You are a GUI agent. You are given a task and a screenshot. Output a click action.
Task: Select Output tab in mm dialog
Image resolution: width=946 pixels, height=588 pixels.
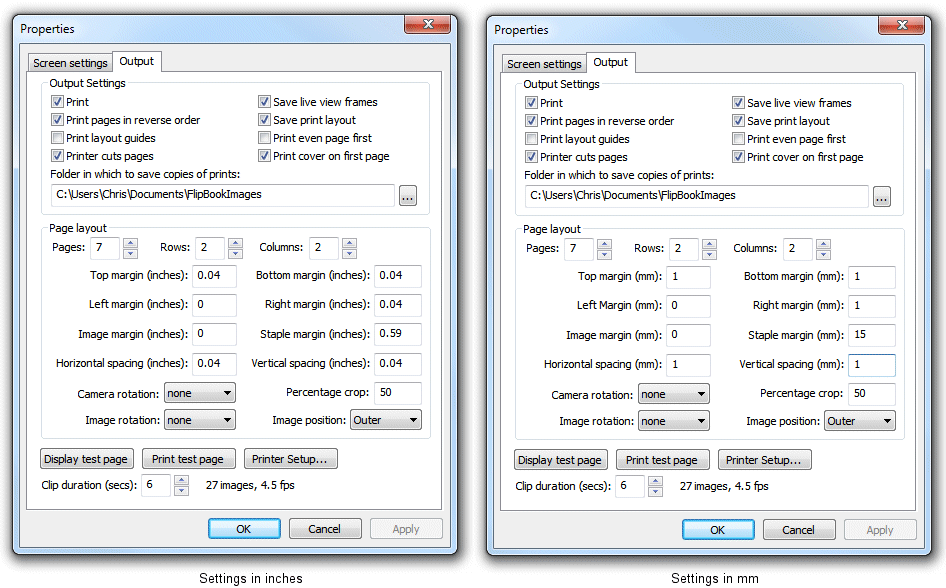click(611, 62)
